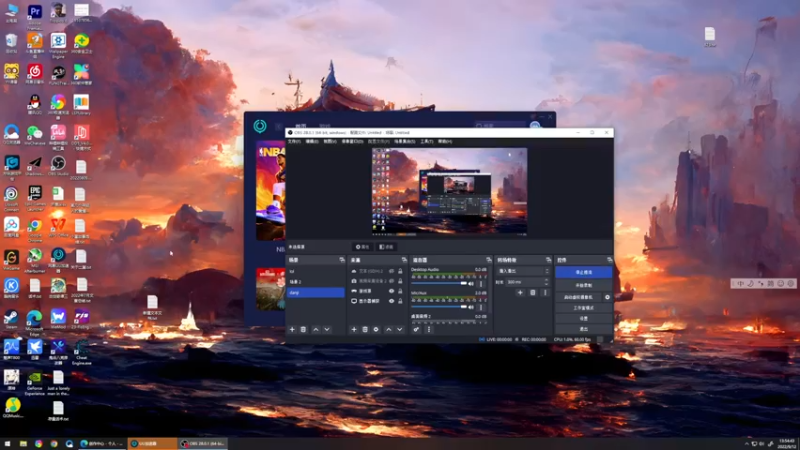Toggle visibility eye of 视频采集设备 2 source
The width and height of the screenshot is (800, 450).
point(391,281)
